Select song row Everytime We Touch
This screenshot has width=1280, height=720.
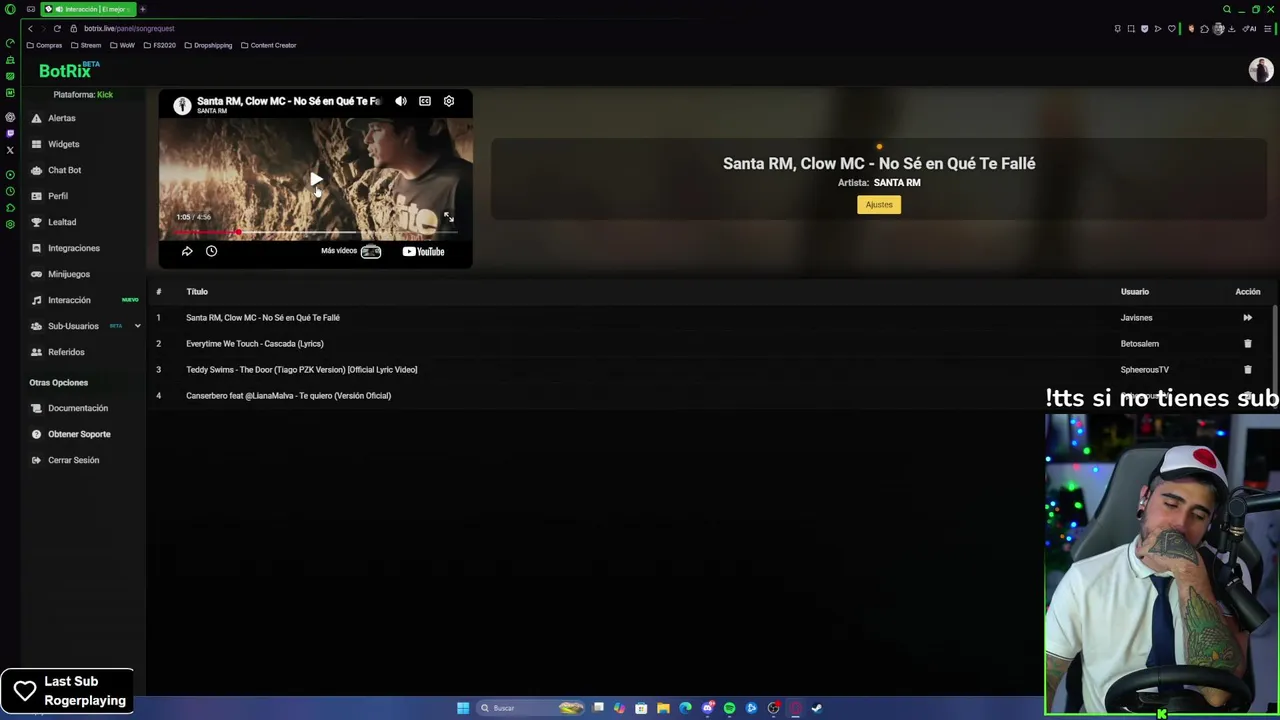point(710,344)
